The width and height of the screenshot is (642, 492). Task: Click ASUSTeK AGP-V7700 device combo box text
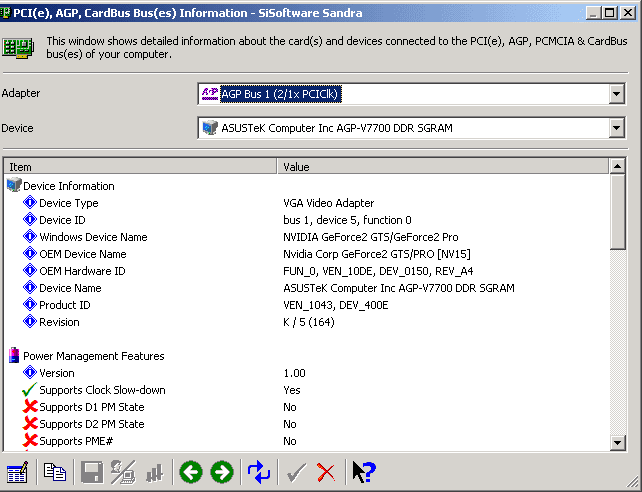point(337,128)
